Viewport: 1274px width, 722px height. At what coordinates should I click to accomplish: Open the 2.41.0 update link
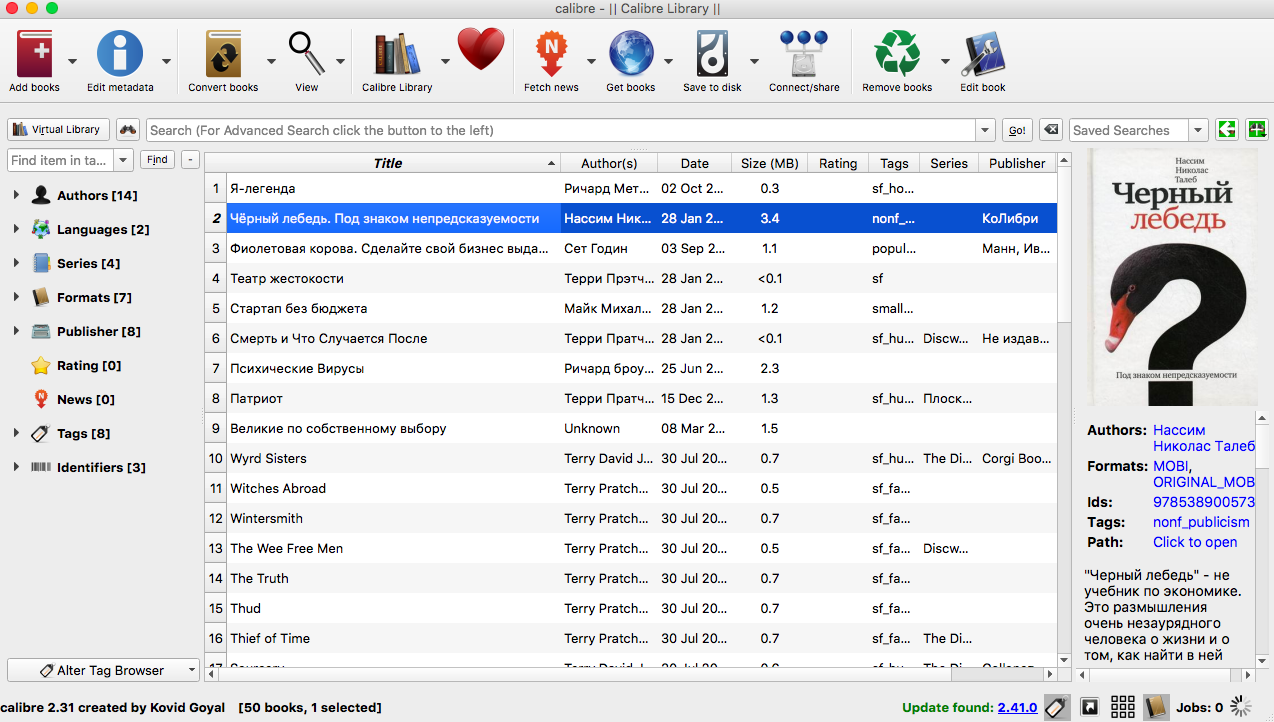1017,707
